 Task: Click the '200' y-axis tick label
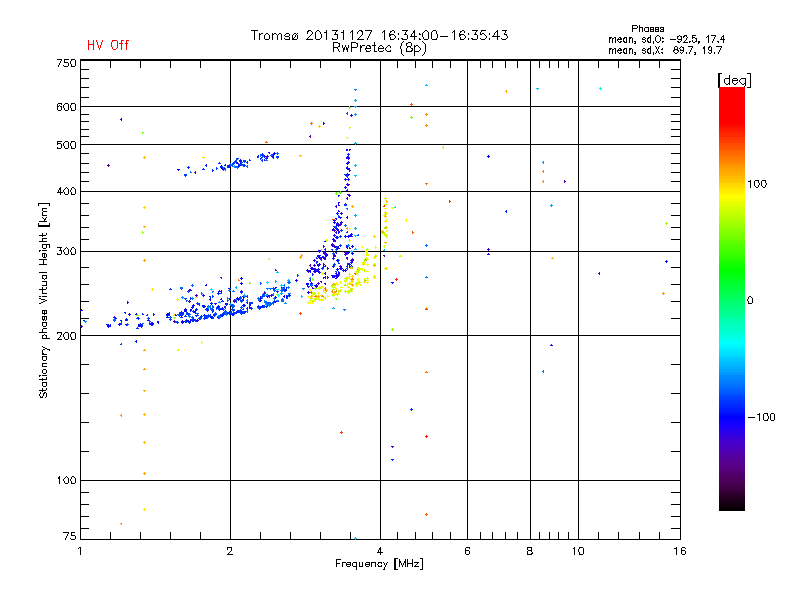tap(66, 336)
